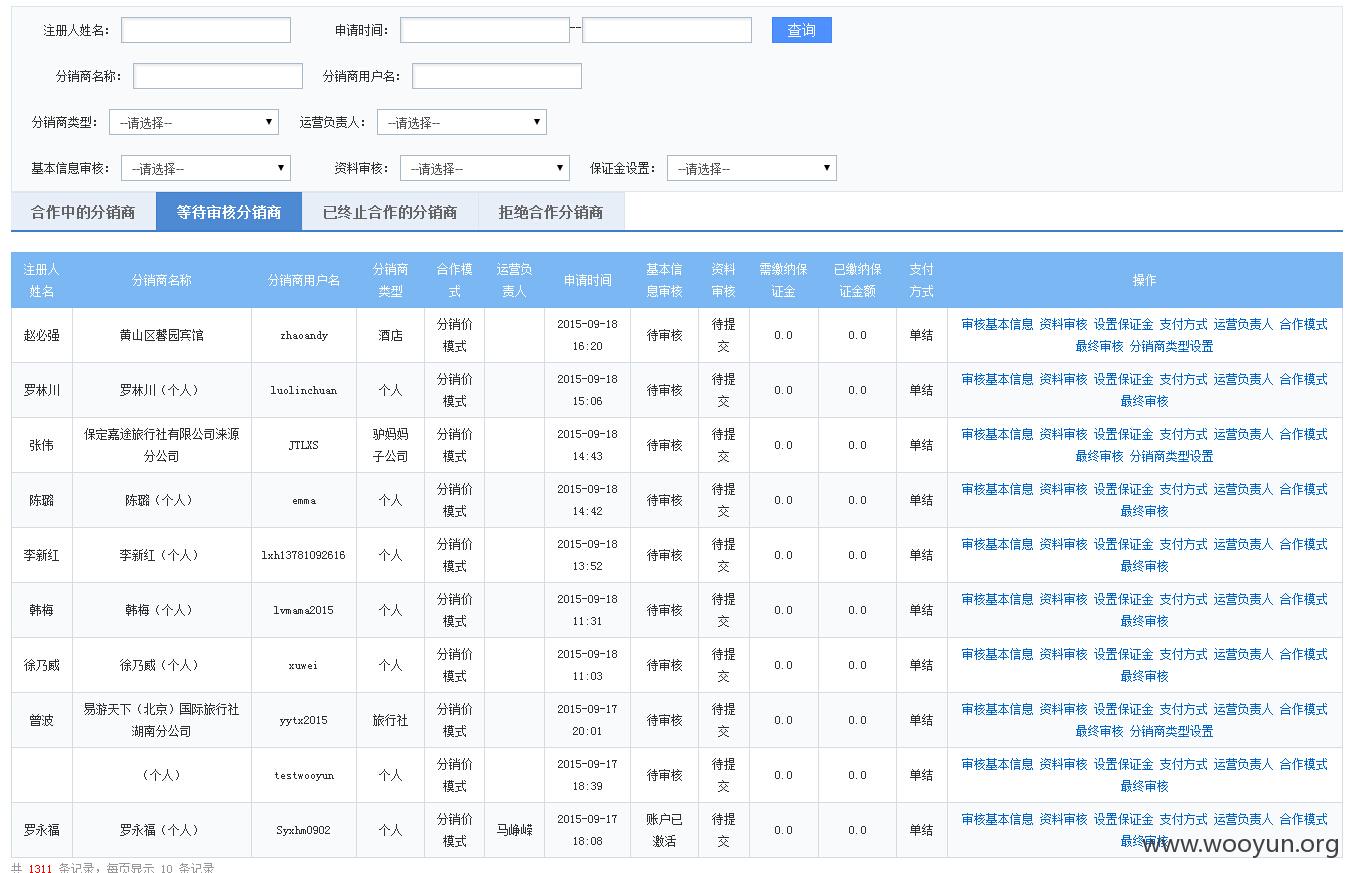Click username cell testwooyun

tap(304, 775)
